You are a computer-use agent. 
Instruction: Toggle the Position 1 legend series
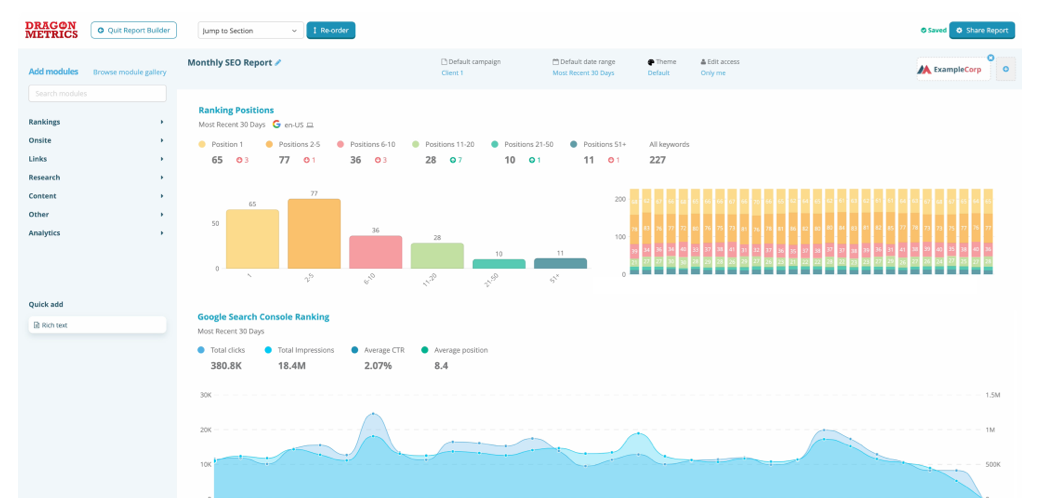[228, 144]
